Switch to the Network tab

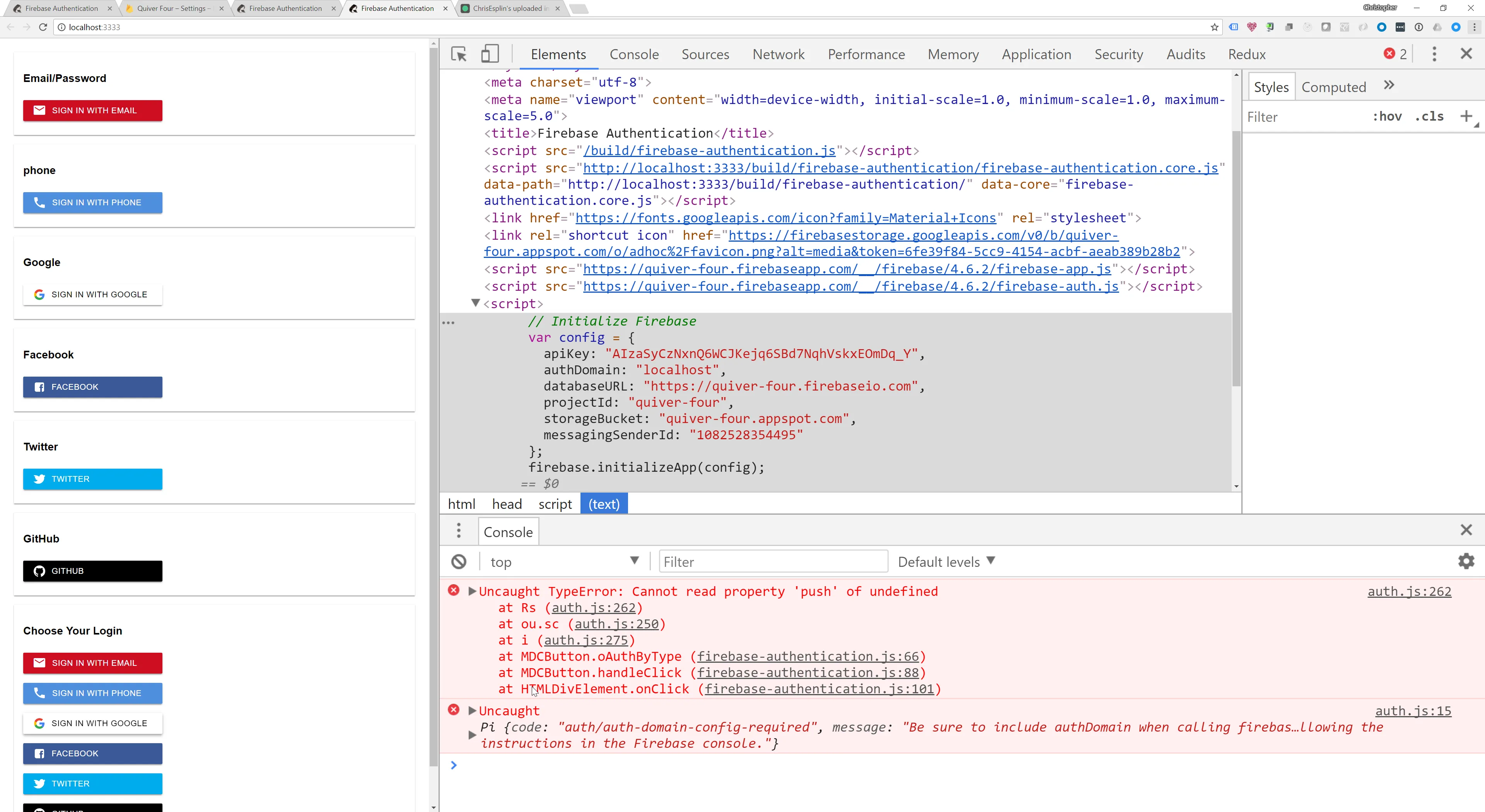(x=778, y=54)
